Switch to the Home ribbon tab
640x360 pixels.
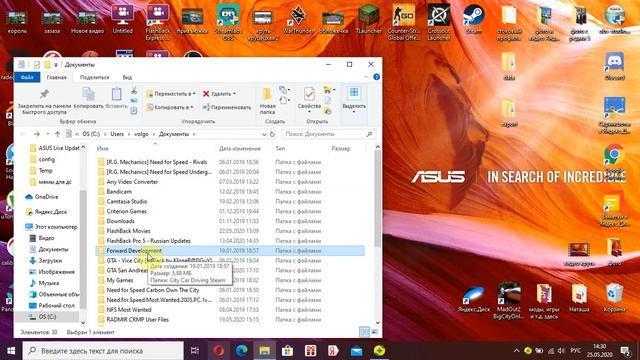click(56, 77)
